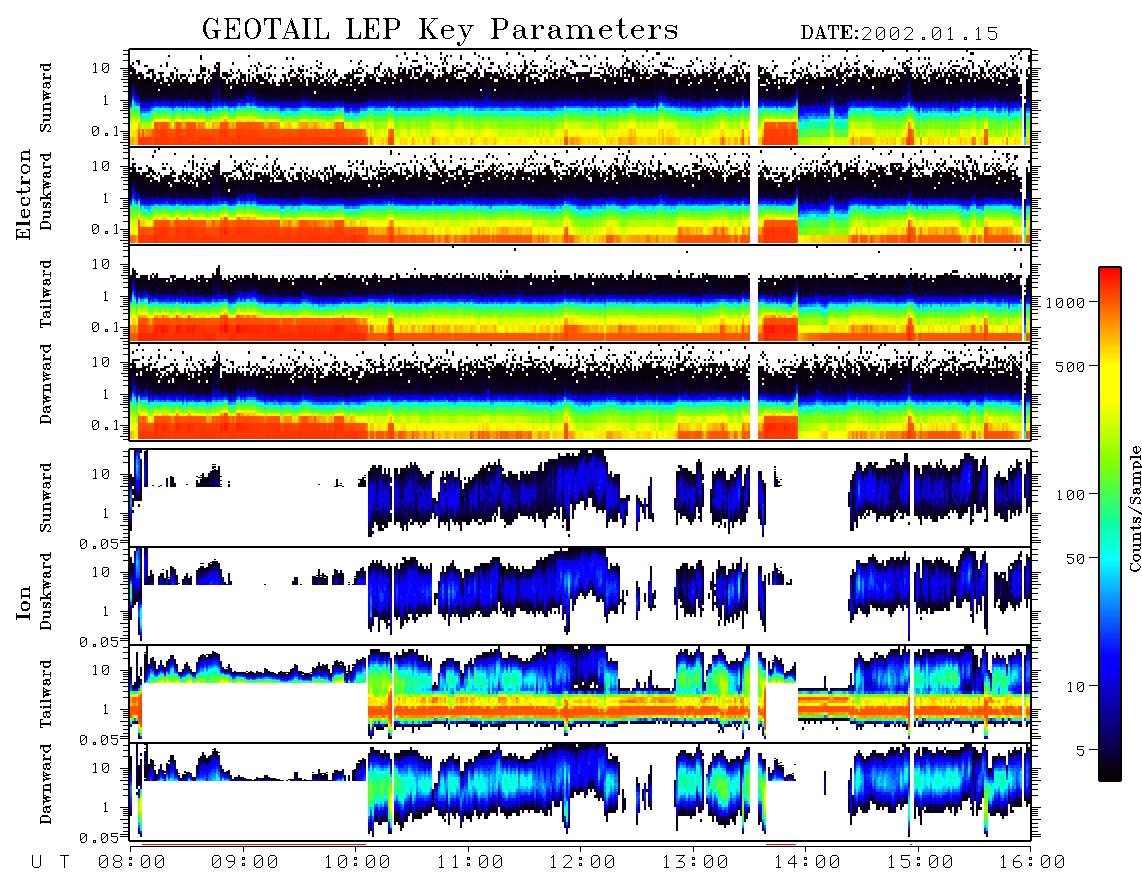Click the 0.05 tick of Ion Dawnward panel
Image resolution: width=1142 pixels, height=880 pixels.
98,838
